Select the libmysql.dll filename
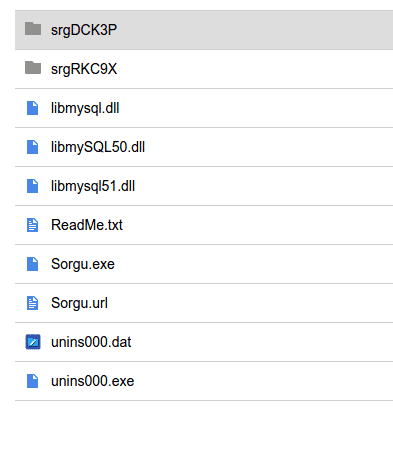The width and height of the screenshot is (393, 461). [85, 108]
